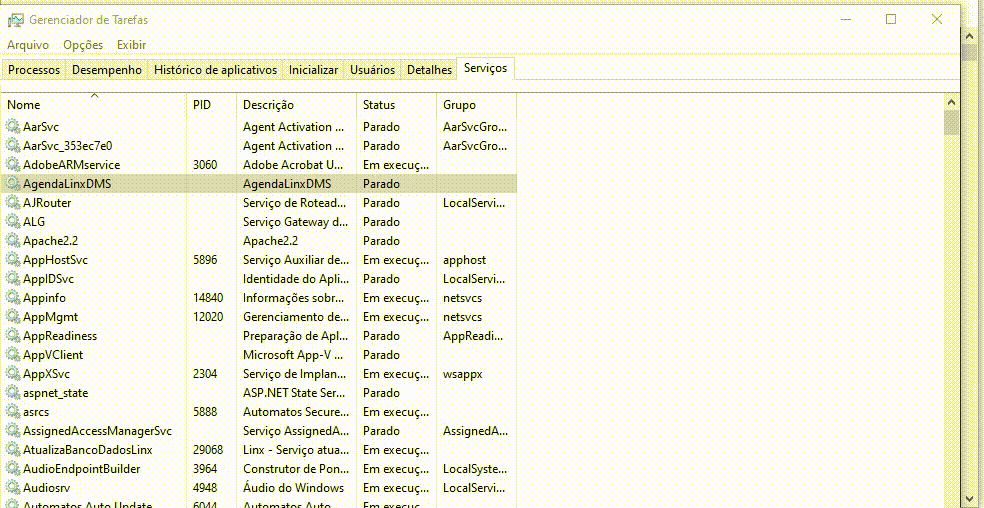Viewport: 984px width, 508px height.
Task: Click the gear icon beside aspnet_state
Action: click(x=13, y=393)
